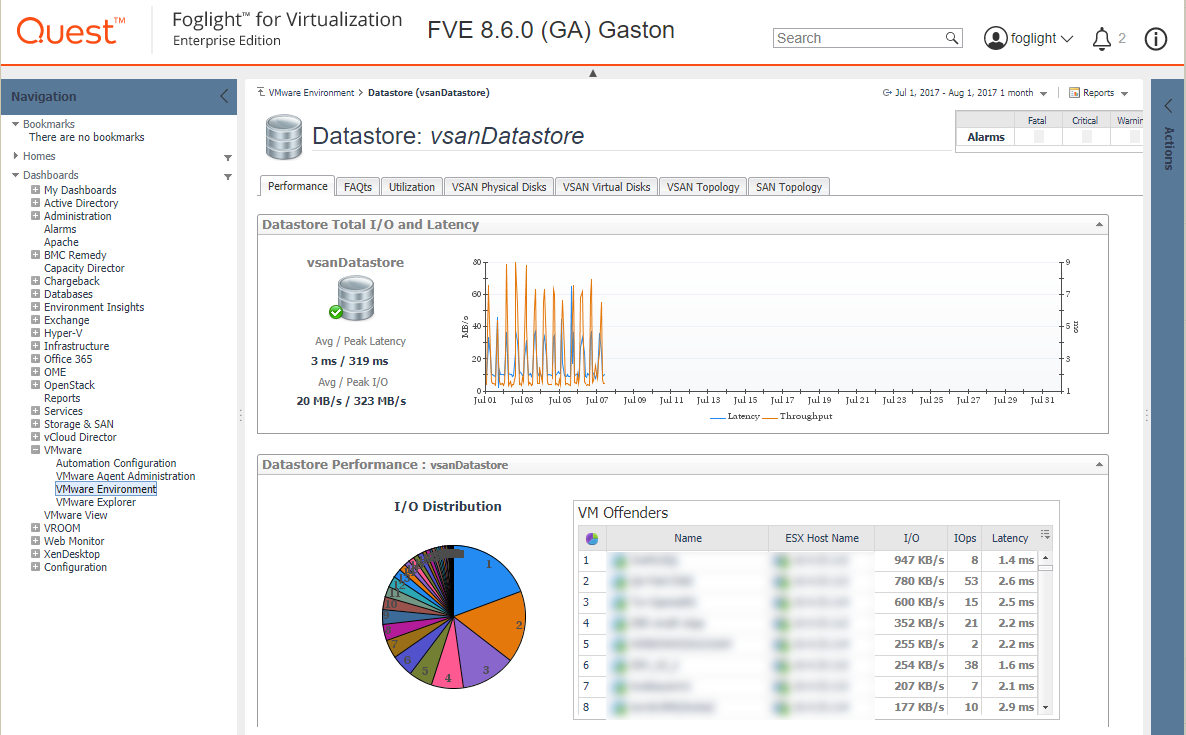
Task: Open the time range dropdown arrow
Action: 1044,94
